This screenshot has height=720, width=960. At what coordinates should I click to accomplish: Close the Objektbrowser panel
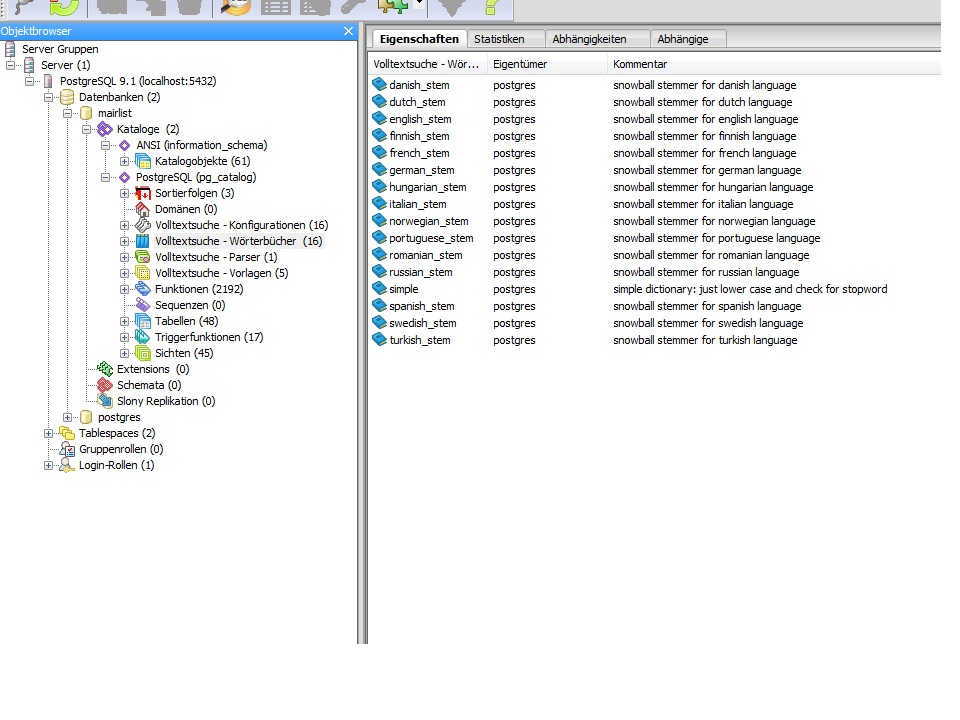(x=348, y=31)
